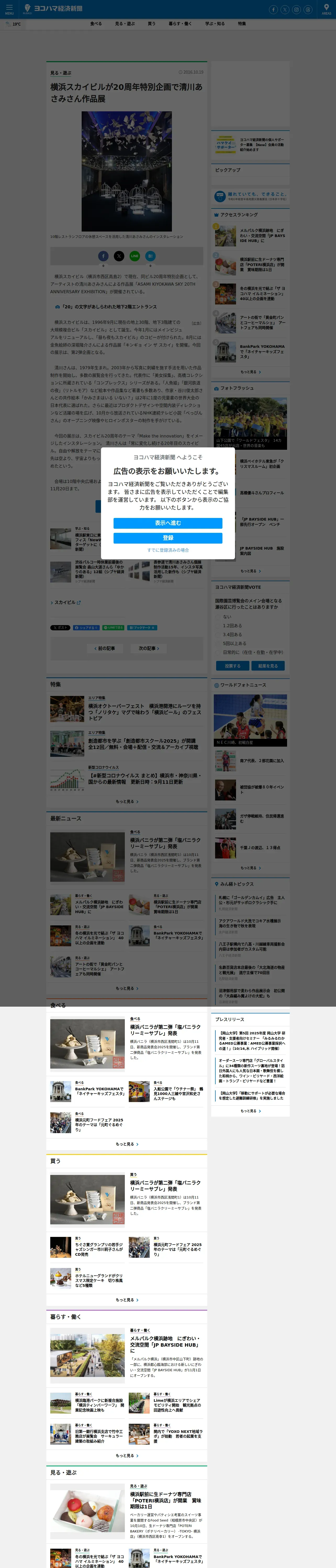Image resolution: width=336 pixels, height=1568 pixels.
Task: Click the 登録 button in the popup
Action: pyautogui.click(x=168, y=538)
